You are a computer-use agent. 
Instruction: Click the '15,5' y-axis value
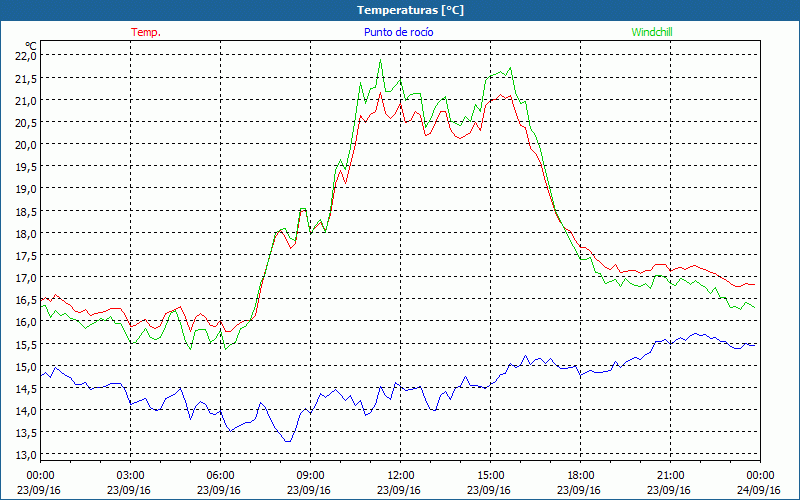26,344
